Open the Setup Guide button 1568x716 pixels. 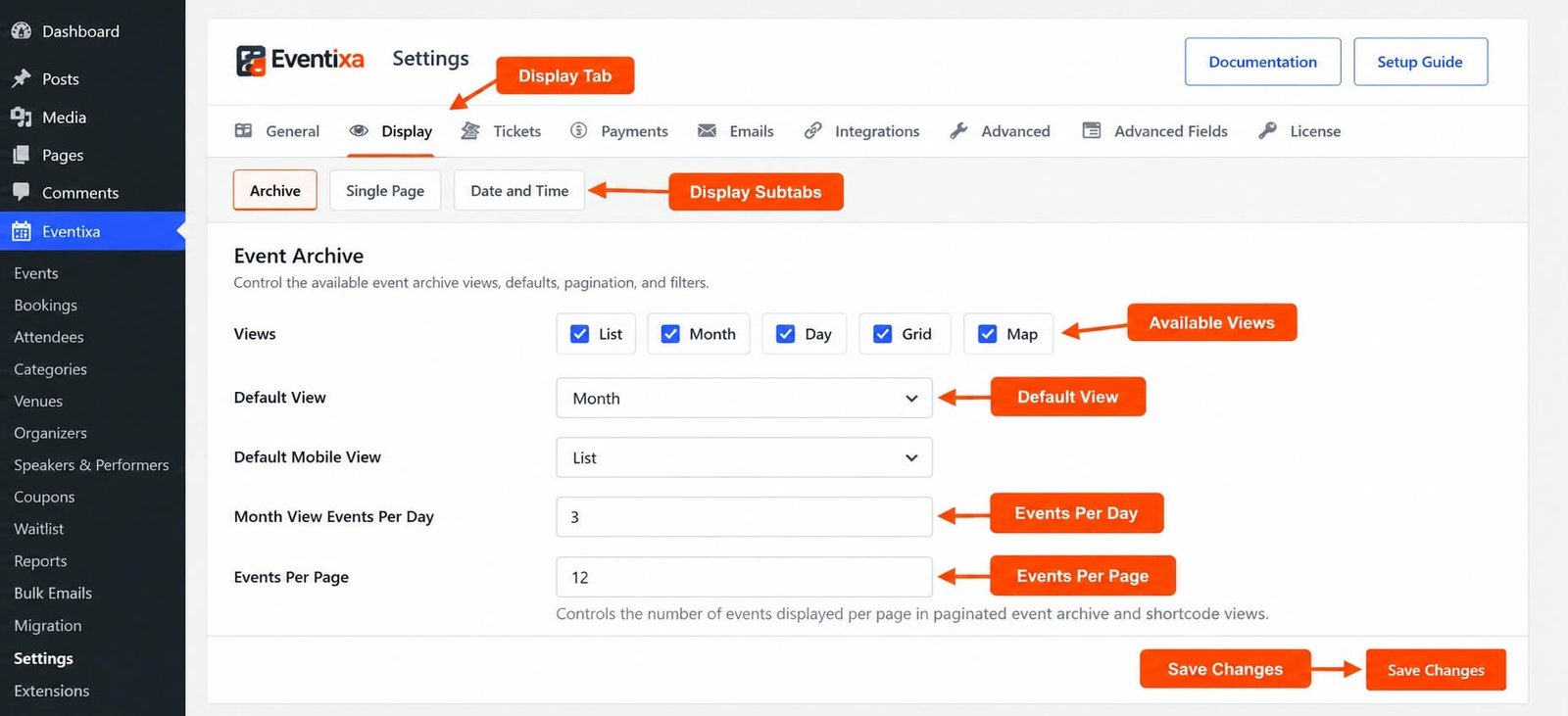coord(1420,62)
